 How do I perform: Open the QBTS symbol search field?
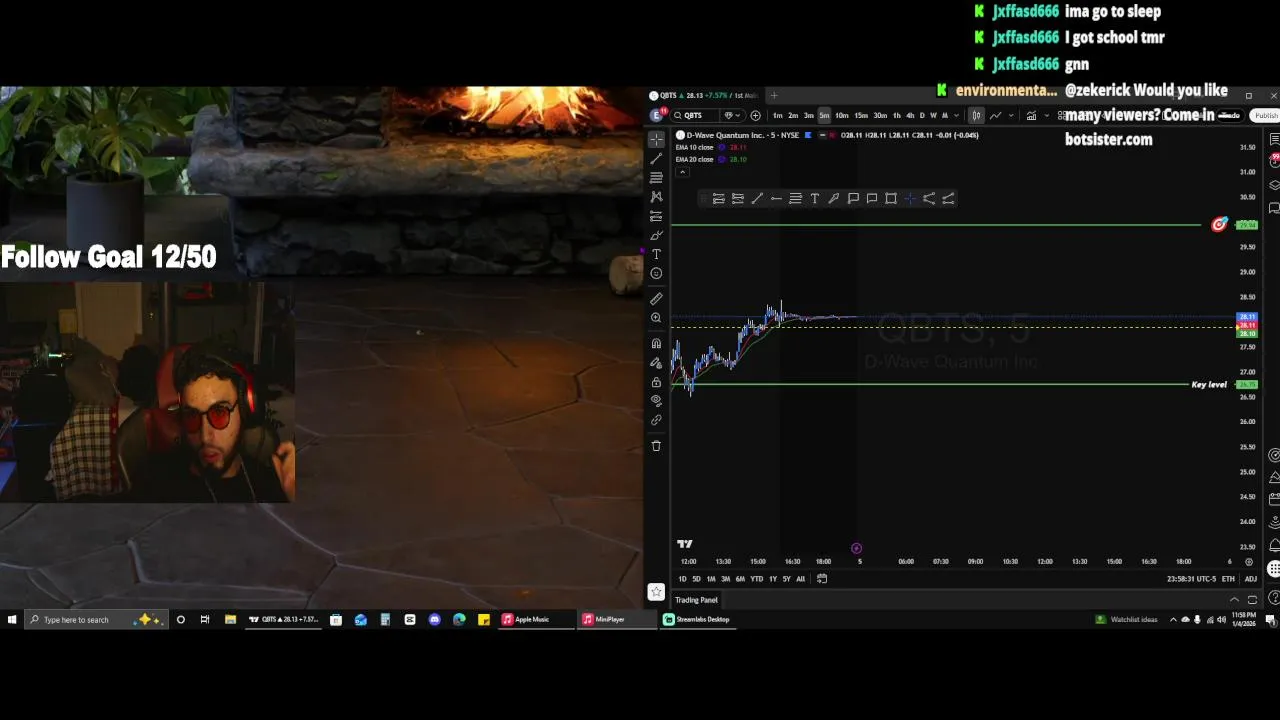pos(696,115)
